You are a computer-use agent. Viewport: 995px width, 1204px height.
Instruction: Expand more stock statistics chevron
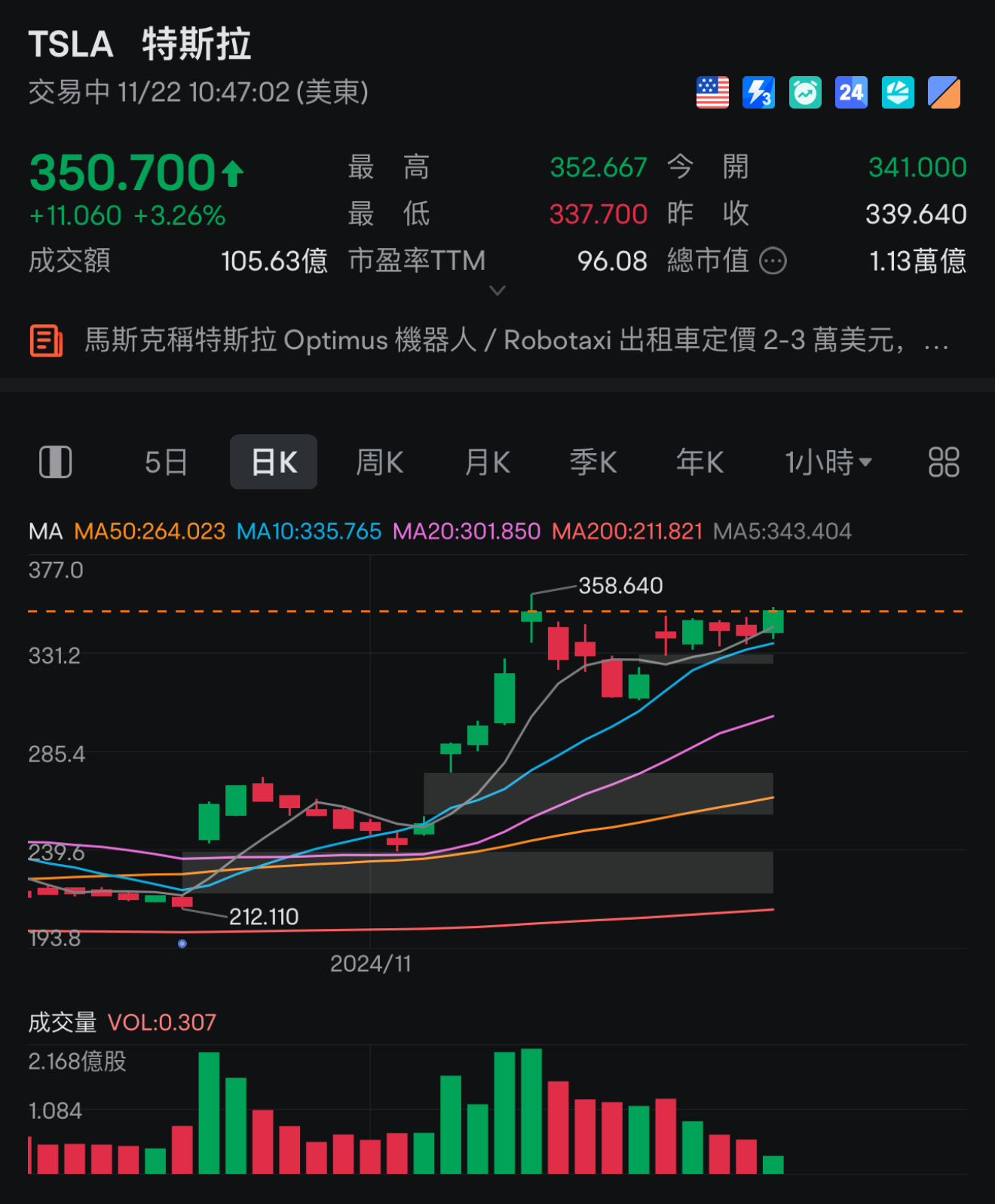click(497, 290)
